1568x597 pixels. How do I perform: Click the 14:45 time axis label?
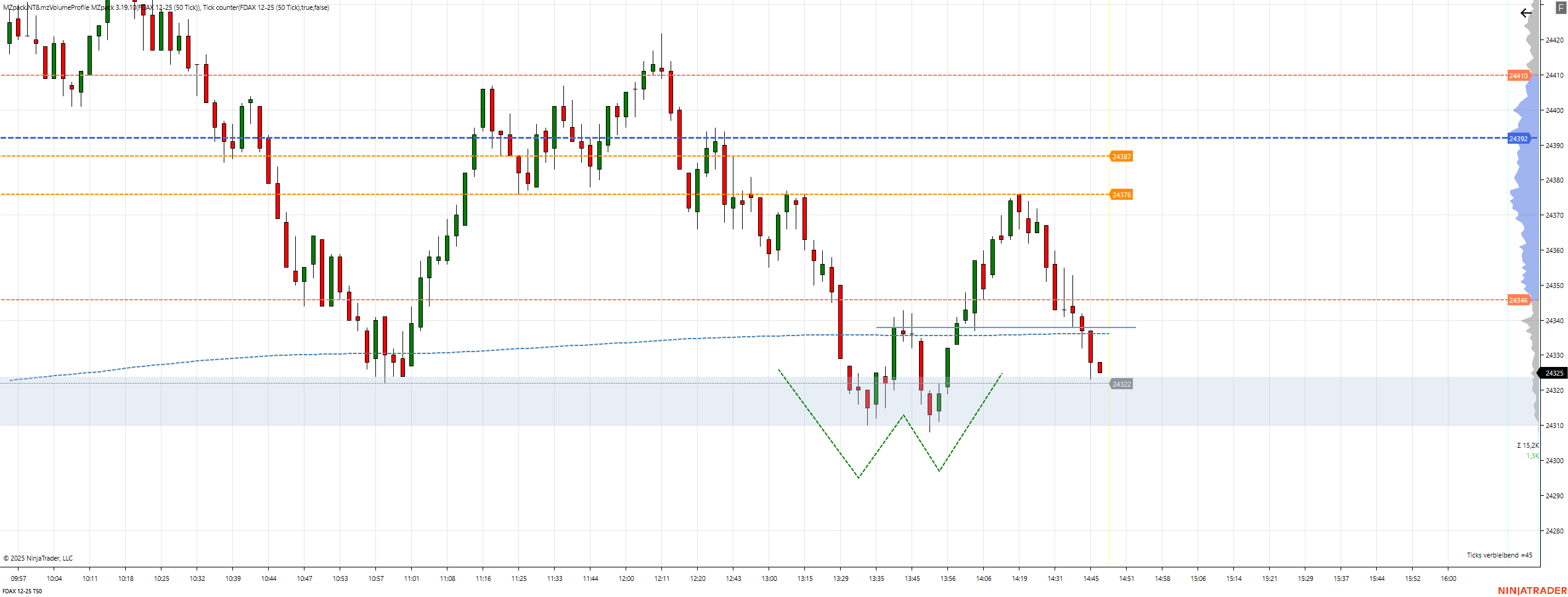(1090, 578)
